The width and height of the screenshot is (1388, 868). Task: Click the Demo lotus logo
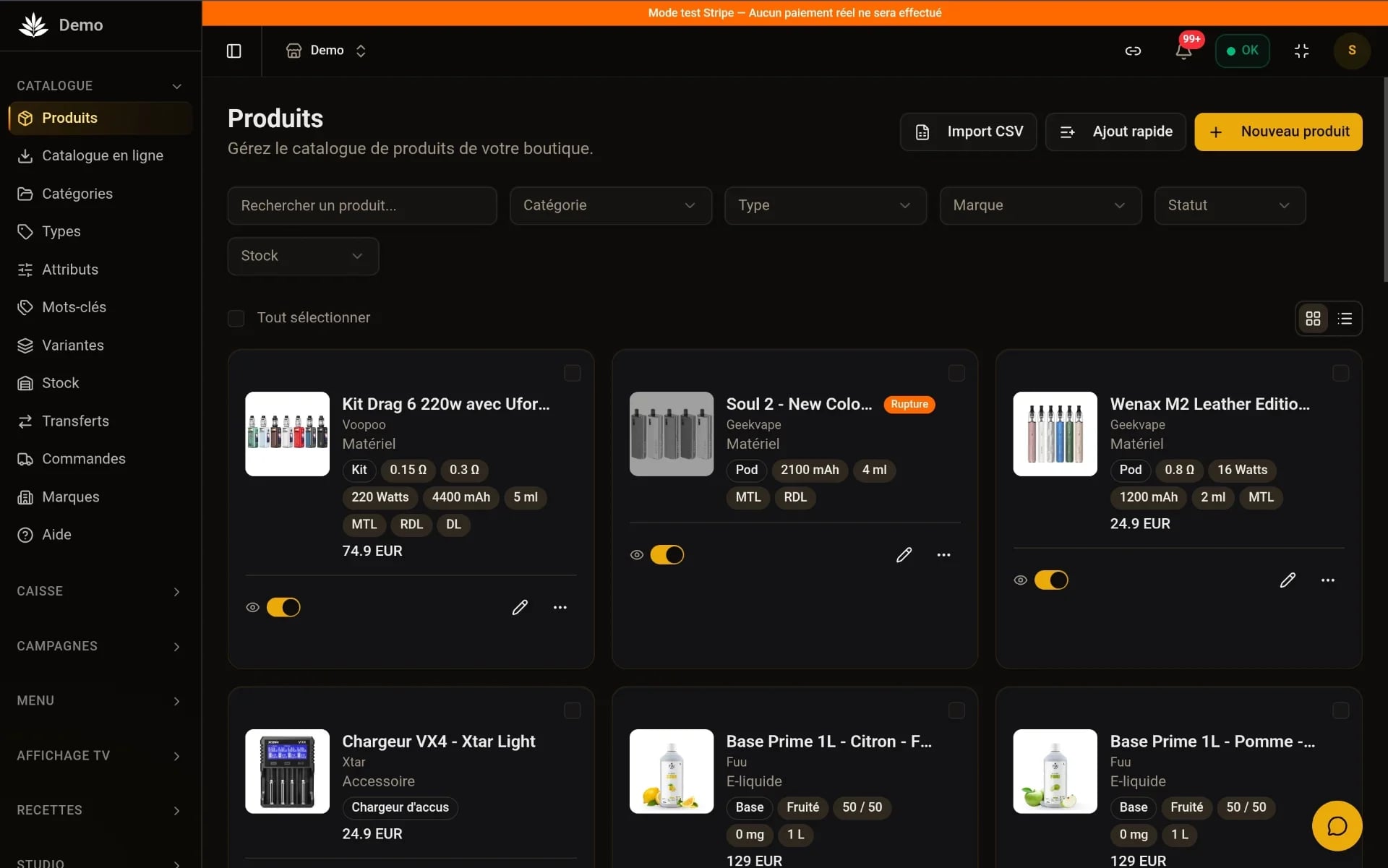[x=33, y=25]
